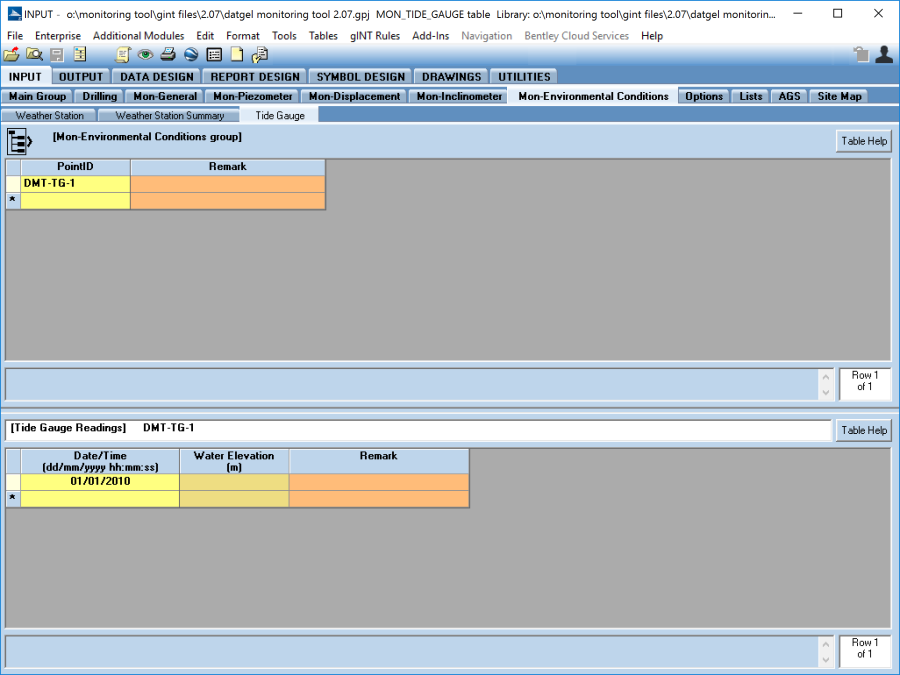Open the gINT Rules menu
The image size is (900, 675).
[375, 36]
